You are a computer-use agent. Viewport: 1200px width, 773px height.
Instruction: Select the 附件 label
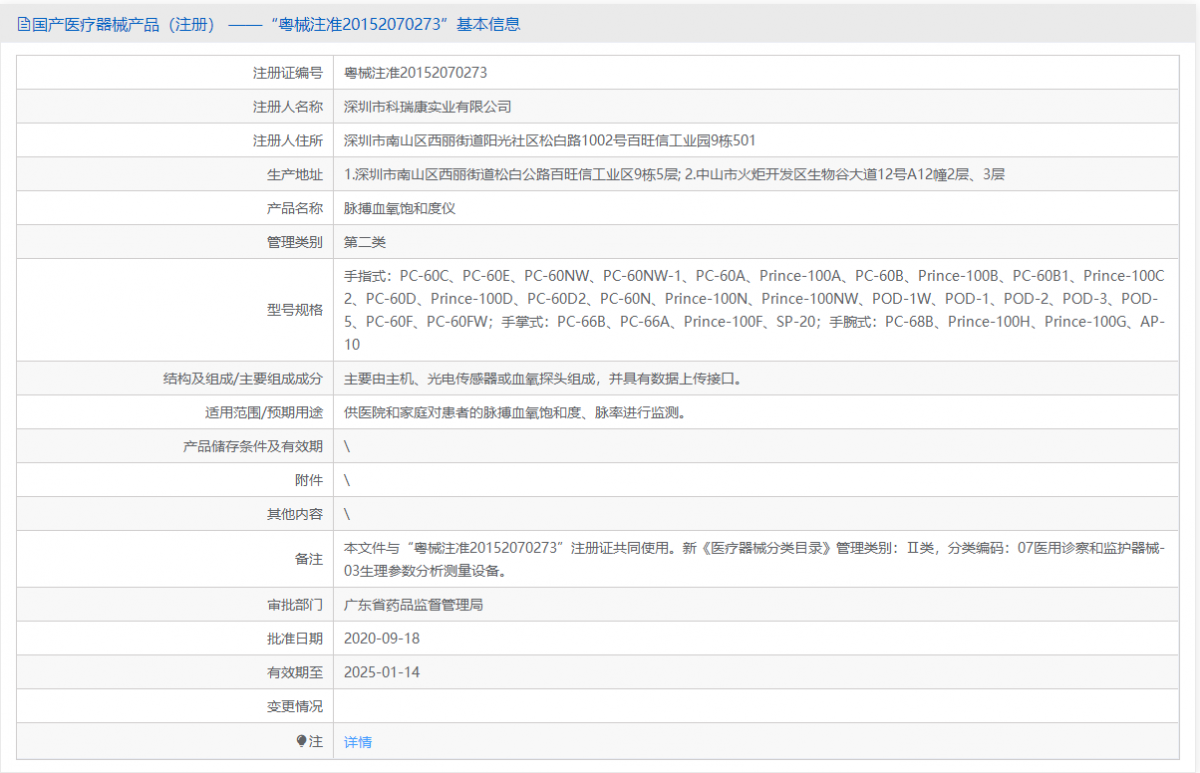pyautogui.click(x=309, y=480)
